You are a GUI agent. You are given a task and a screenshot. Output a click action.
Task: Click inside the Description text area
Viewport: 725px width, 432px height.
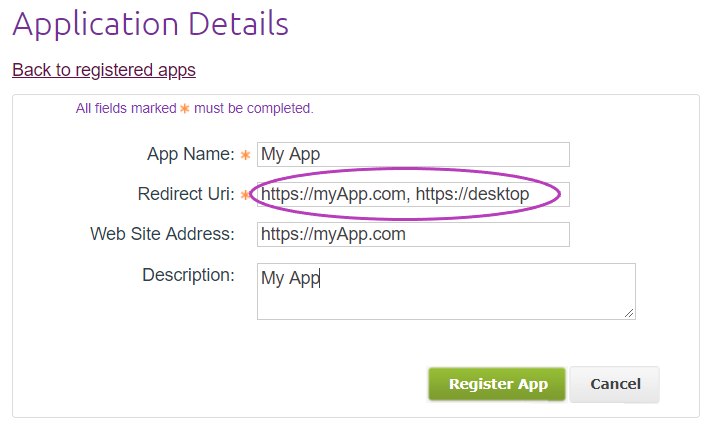446,291
